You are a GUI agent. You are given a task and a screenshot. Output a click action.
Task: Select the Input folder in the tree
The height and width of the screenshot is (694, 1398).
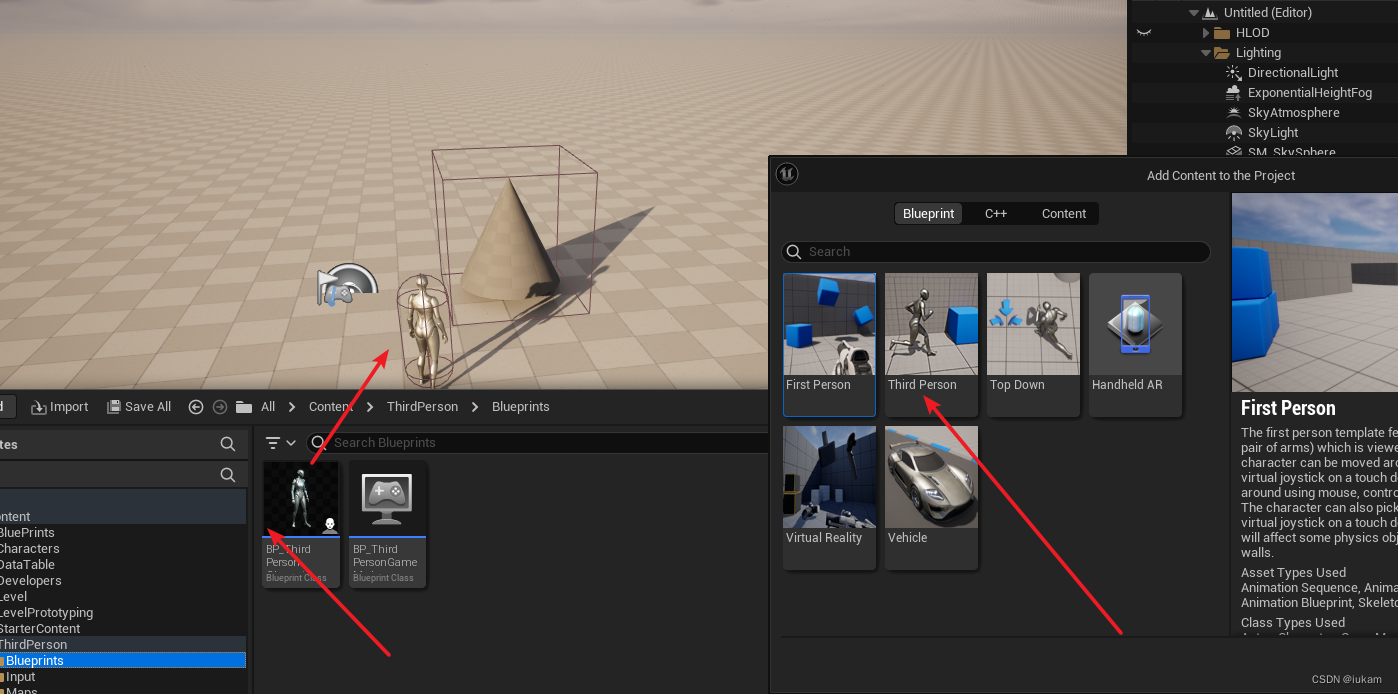20,677
